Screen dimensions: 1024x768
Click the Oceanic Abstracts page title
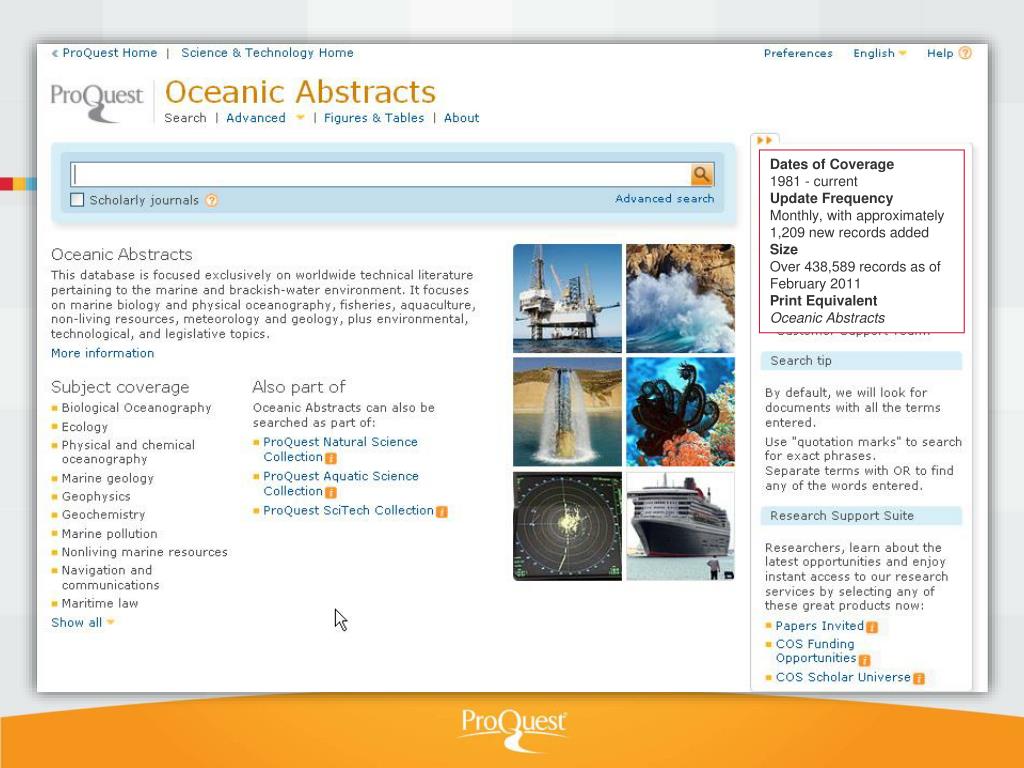300,91
